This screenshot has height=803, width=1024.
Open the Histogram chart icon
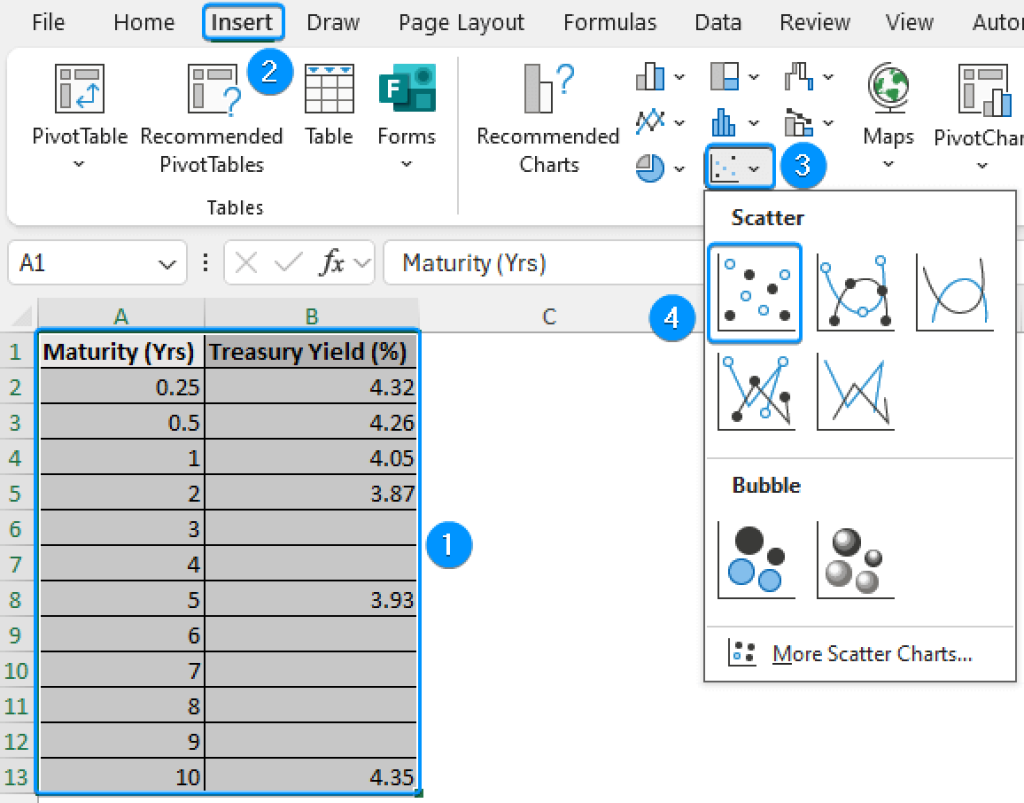tap(725, 121)
